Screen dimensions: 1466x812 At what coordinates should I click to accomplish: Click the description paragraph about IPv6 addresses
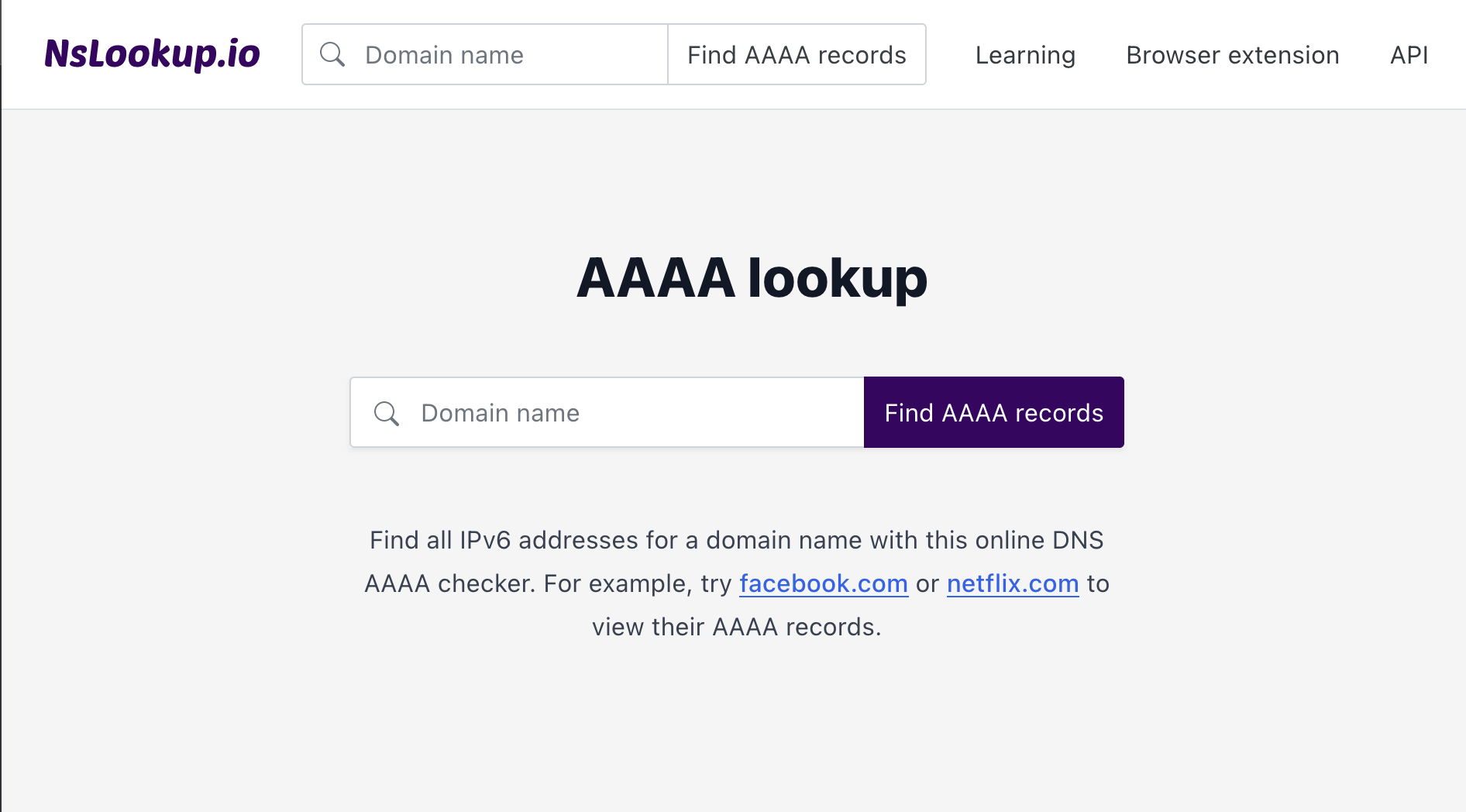pyautogui.click(x=736, y=540)
